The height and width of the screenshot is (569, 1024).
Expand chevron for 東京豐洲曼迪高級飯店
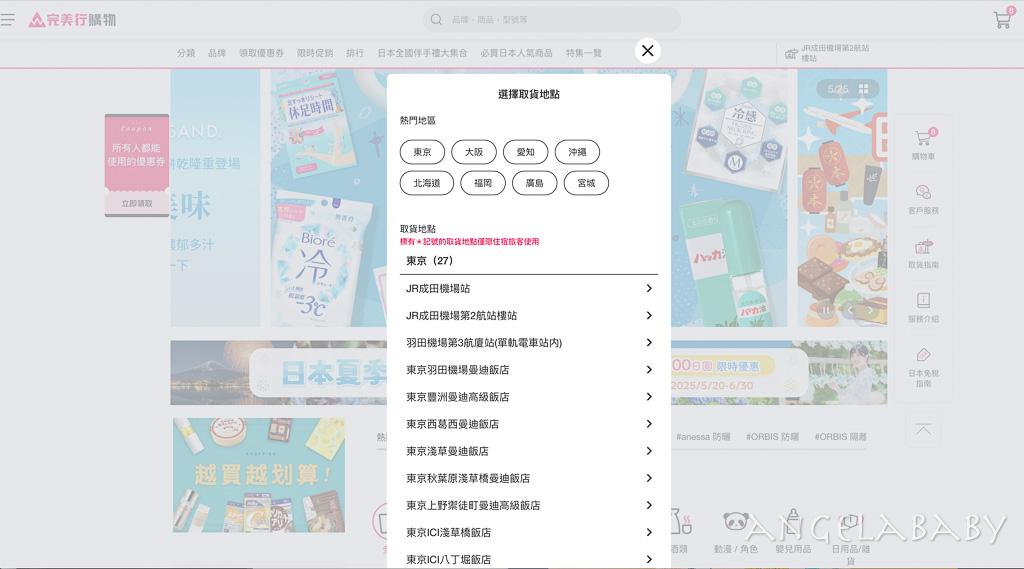pyautogui.click(x=648, y=397)
